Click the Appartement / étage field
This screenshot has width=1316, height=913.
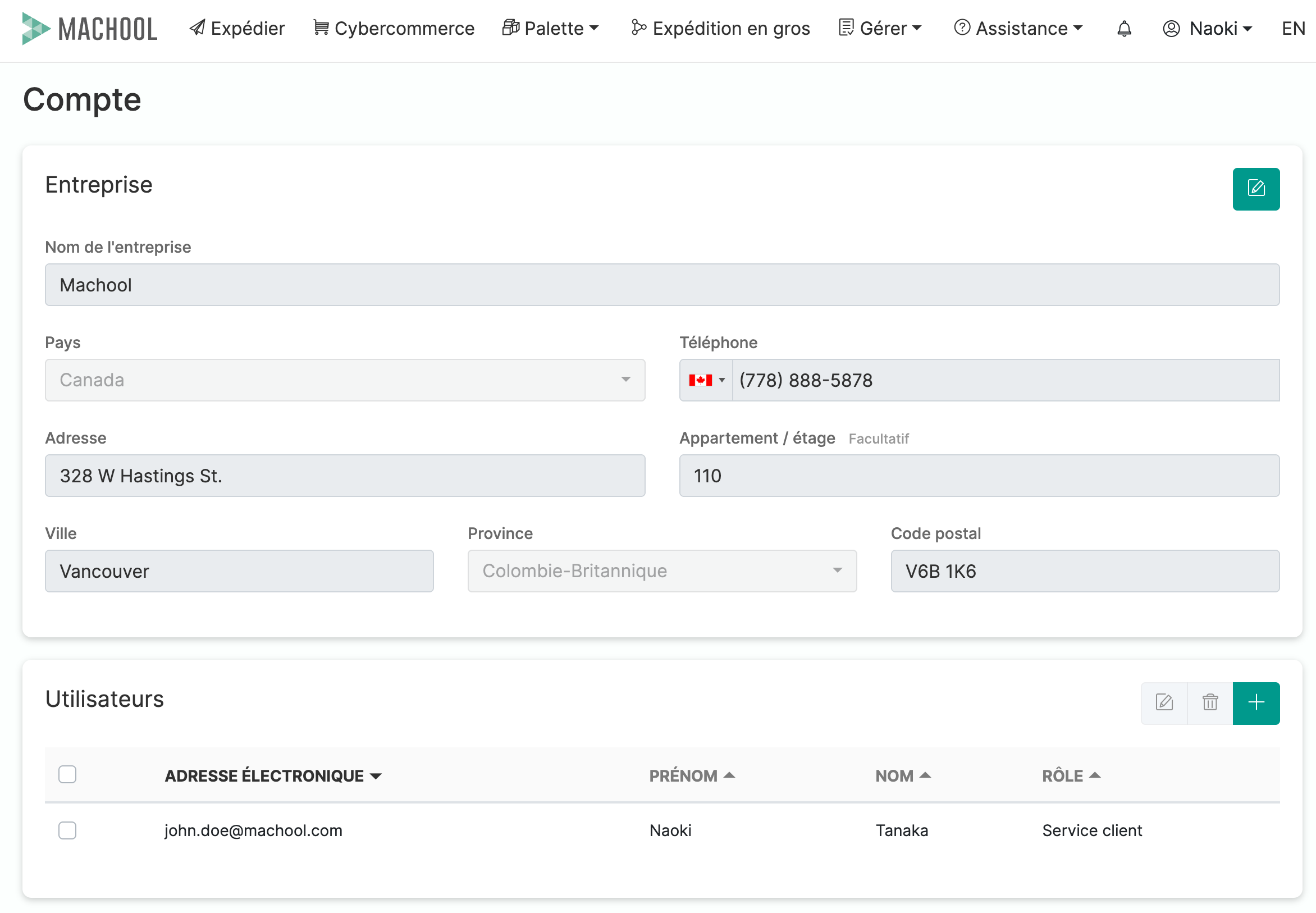979,476
